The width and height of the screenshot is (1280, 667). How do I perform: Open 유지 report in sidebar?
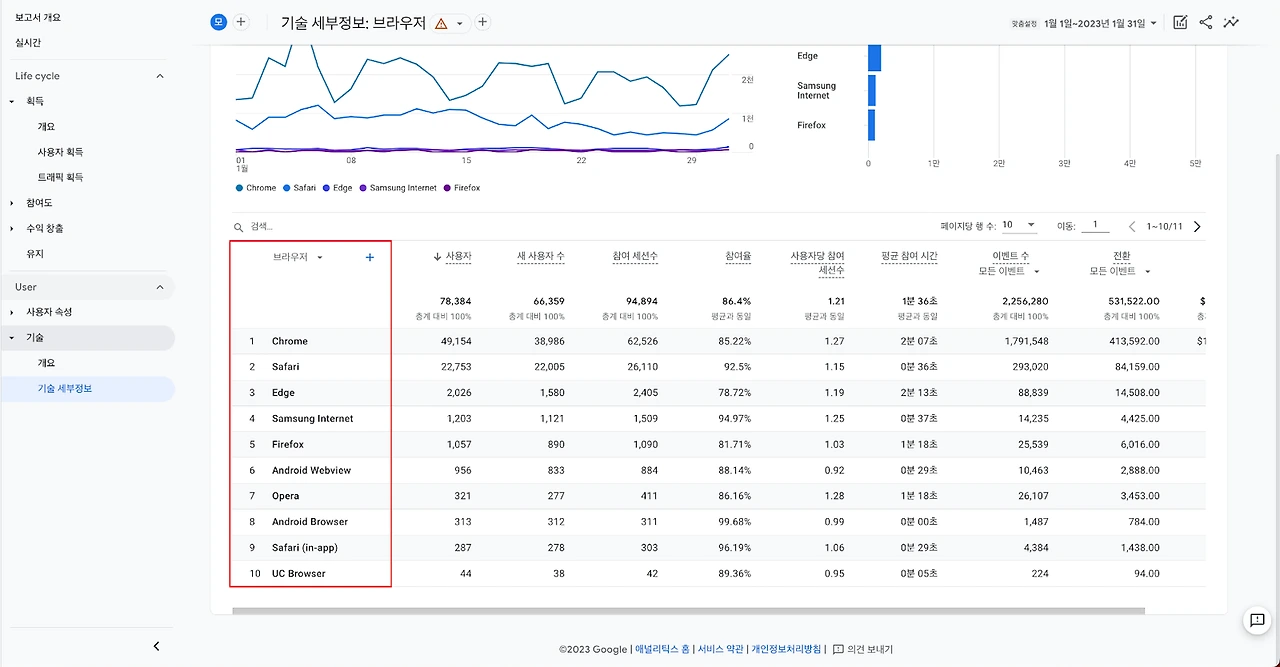click(35, 254)
